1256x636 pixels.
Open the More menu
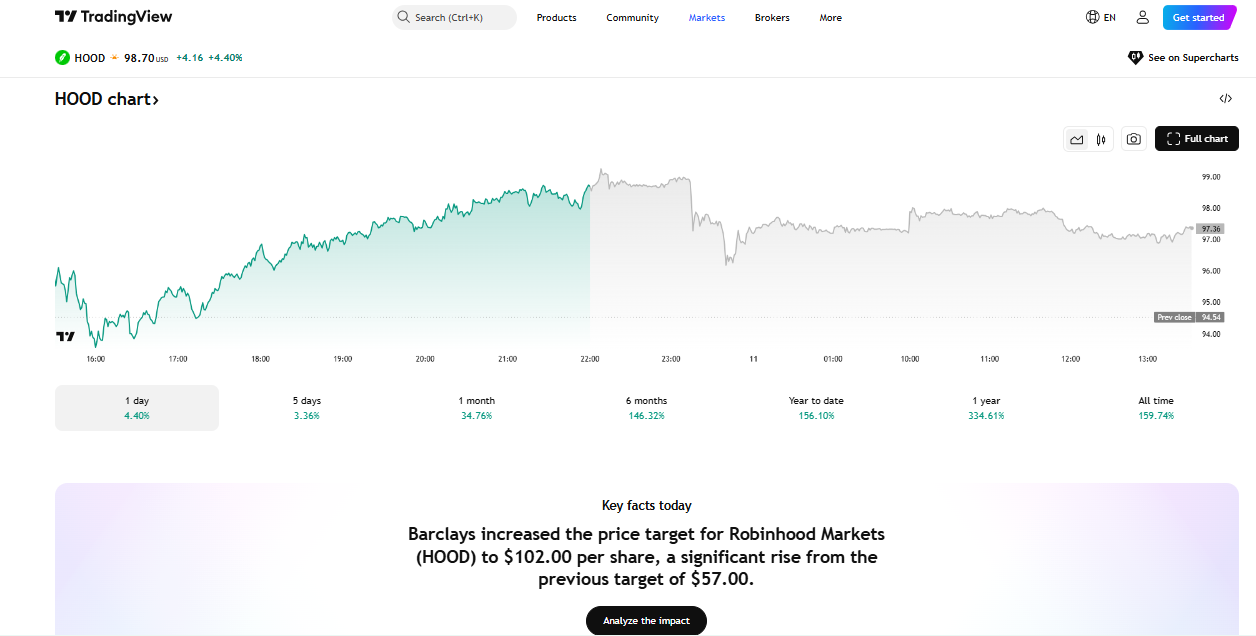pos(830,18)
